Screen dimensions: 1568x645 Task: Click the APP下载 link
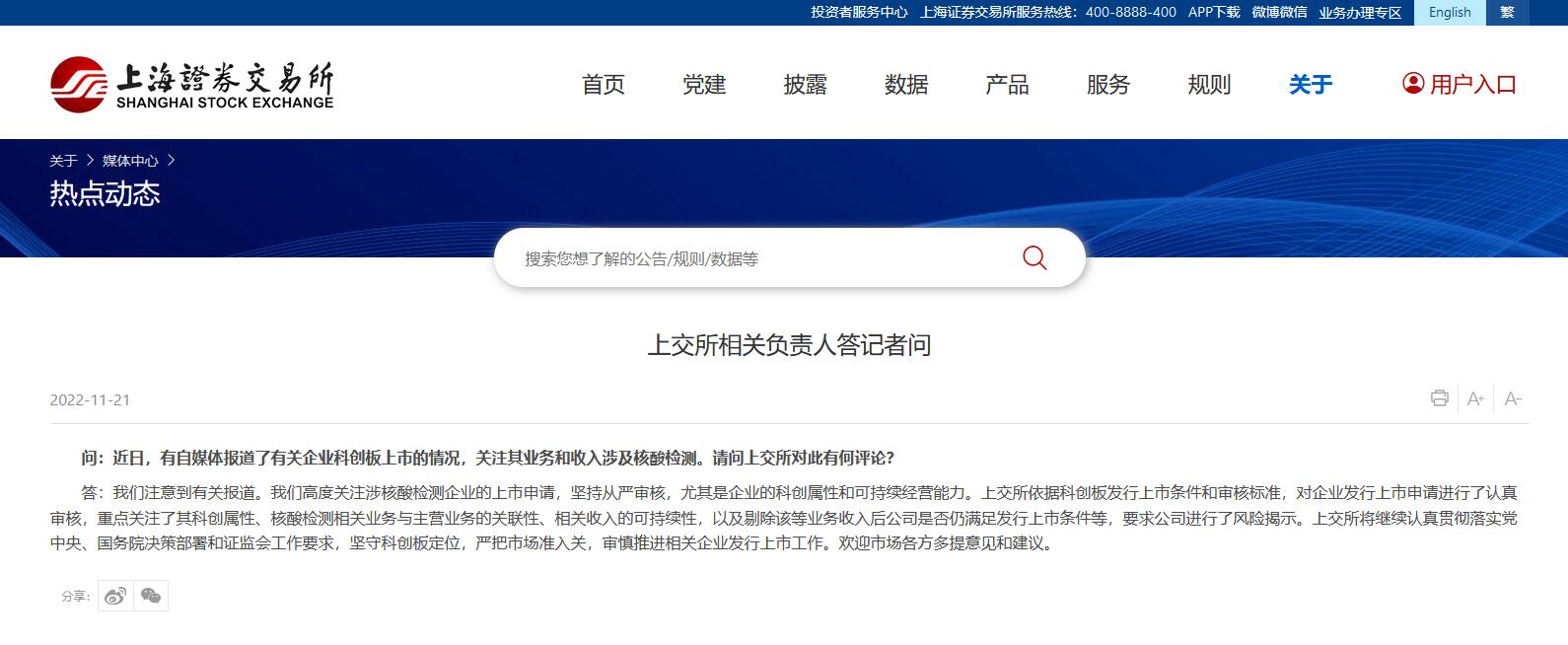[x=1214, y=12]
